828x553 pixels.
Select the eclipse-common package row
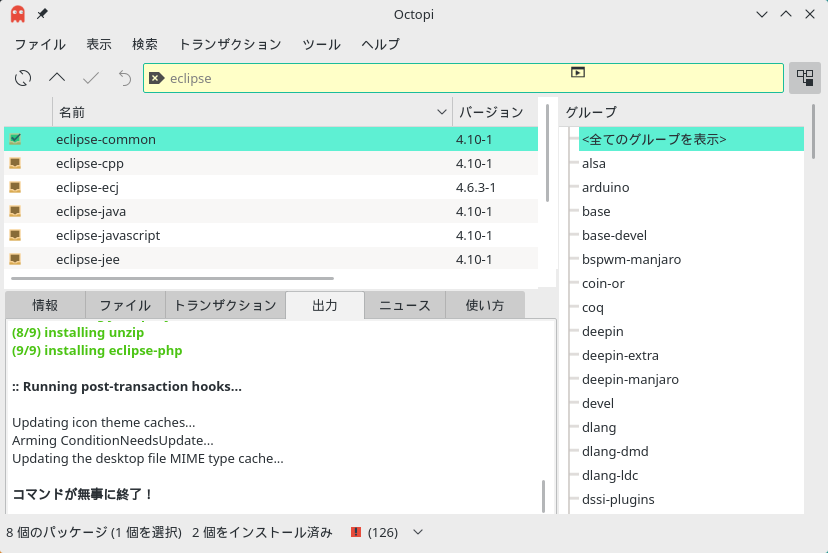271,139
